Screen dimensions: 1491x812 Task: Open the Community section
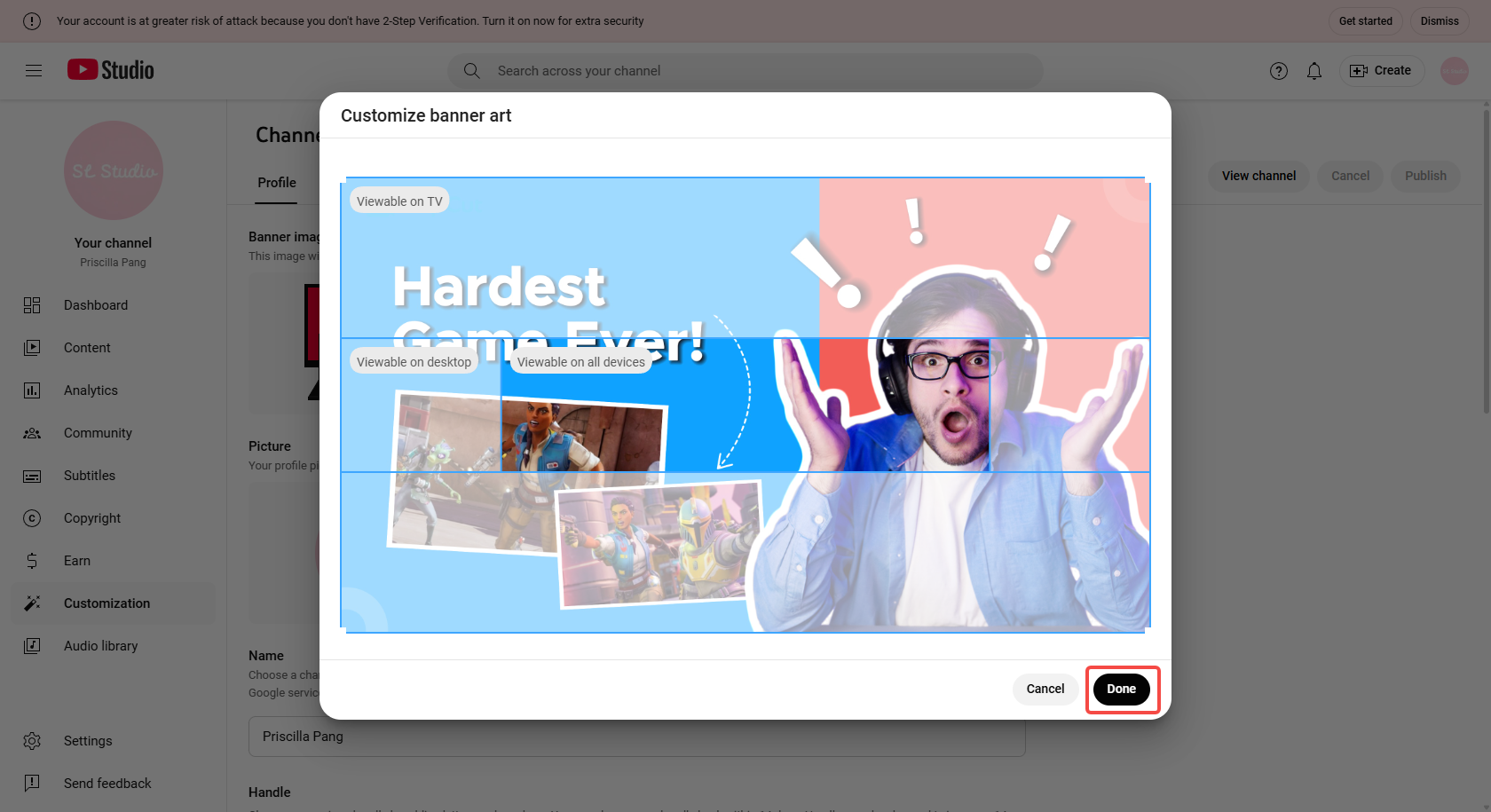98,432
